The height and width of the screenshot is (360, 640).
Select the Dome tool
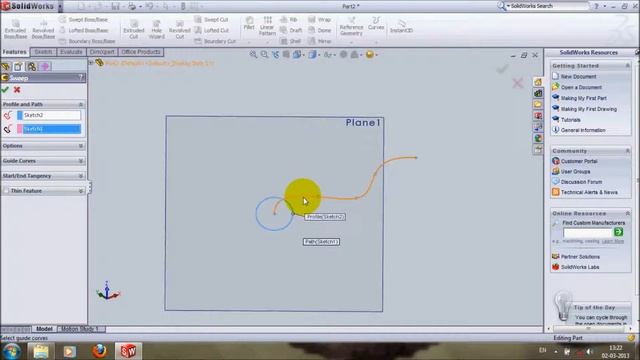[x=320, y=30]
